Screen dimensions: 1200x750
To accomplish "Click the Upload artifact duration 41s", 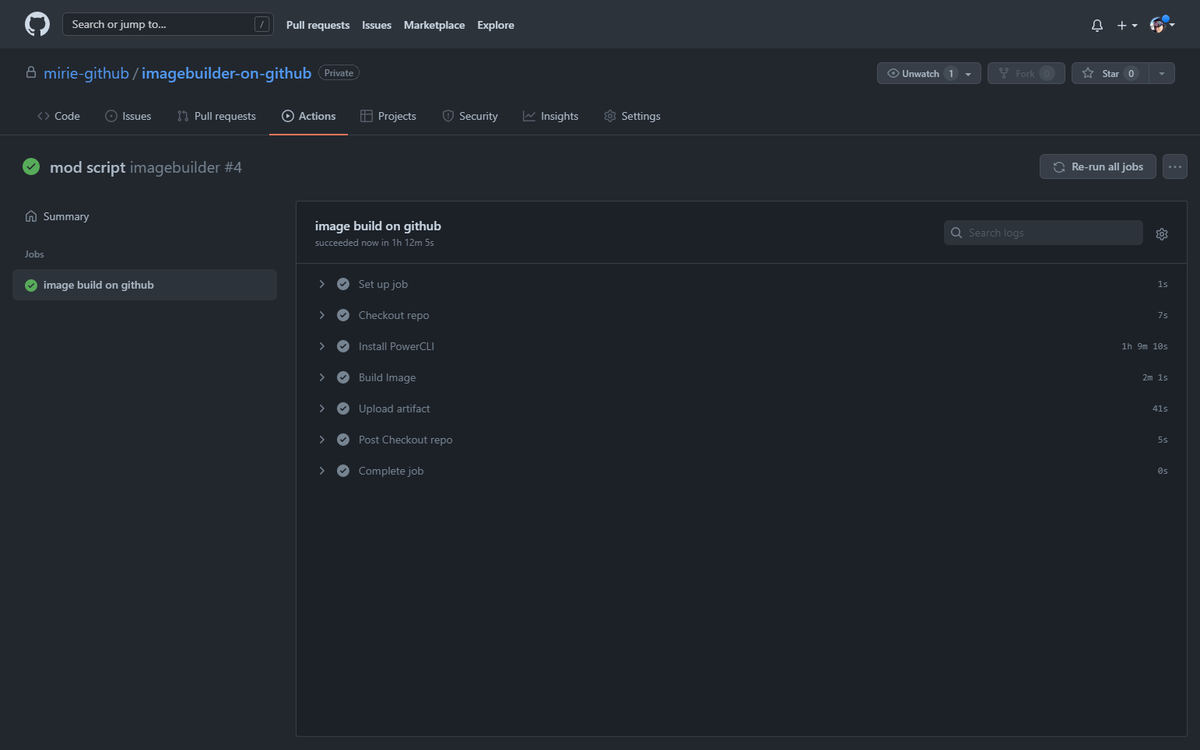I will coord(1160,409).
